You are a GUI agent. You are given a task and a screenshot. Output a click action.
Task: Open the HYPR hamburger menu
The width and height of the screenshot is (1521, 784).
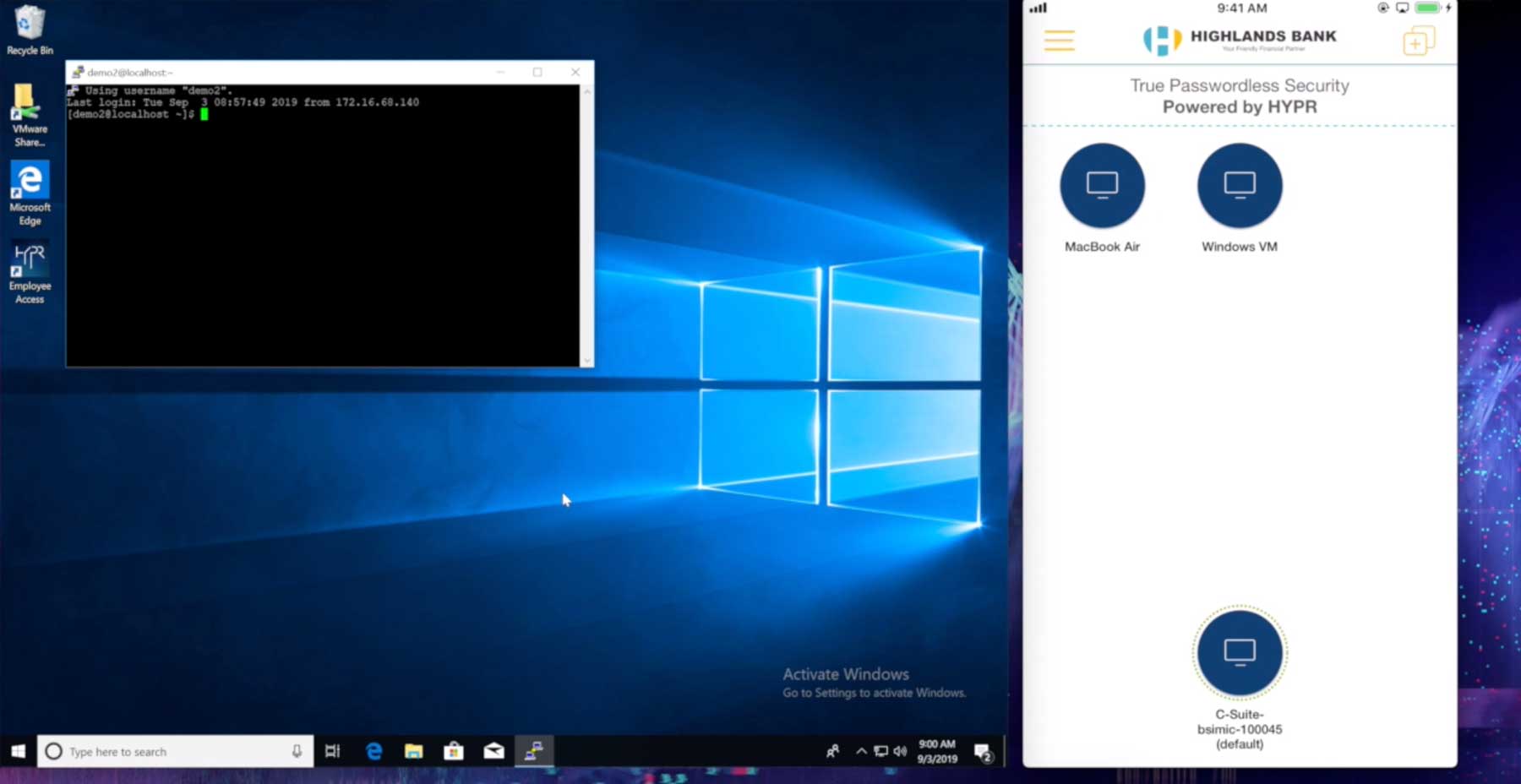point(1059,41)
